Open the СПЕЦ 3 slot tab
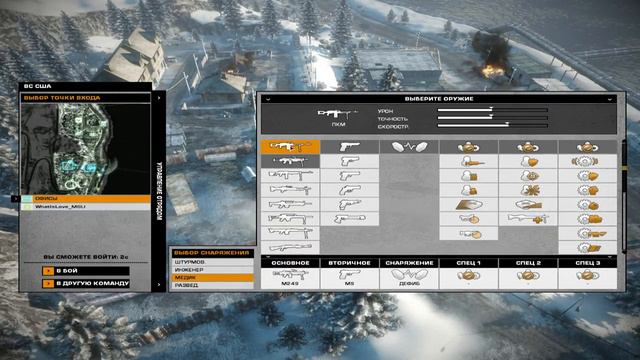The height and width of the screenshot is (360, 640). (588, 263)
